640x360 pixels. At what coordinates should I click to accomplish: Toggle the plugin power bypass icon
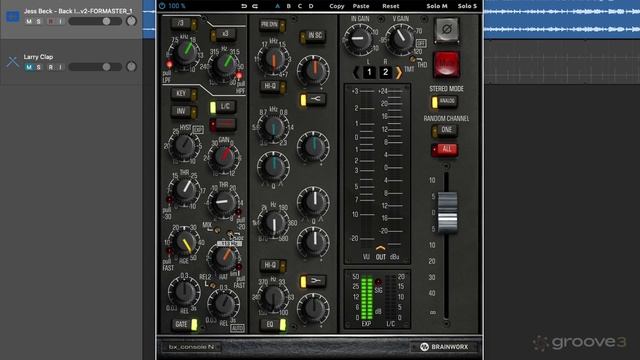(x=162, y=6)
